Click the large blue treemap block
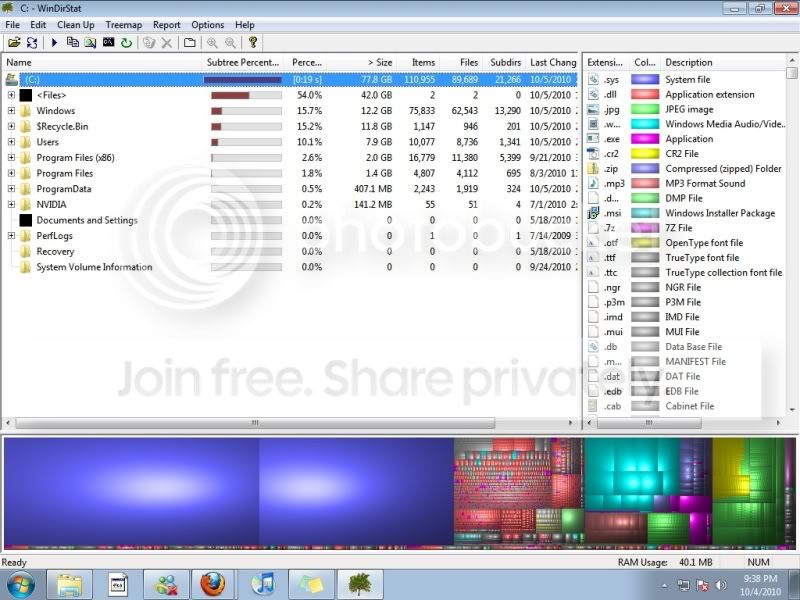The height and width of the screenshot is (600, 800). tap(132, 491)
